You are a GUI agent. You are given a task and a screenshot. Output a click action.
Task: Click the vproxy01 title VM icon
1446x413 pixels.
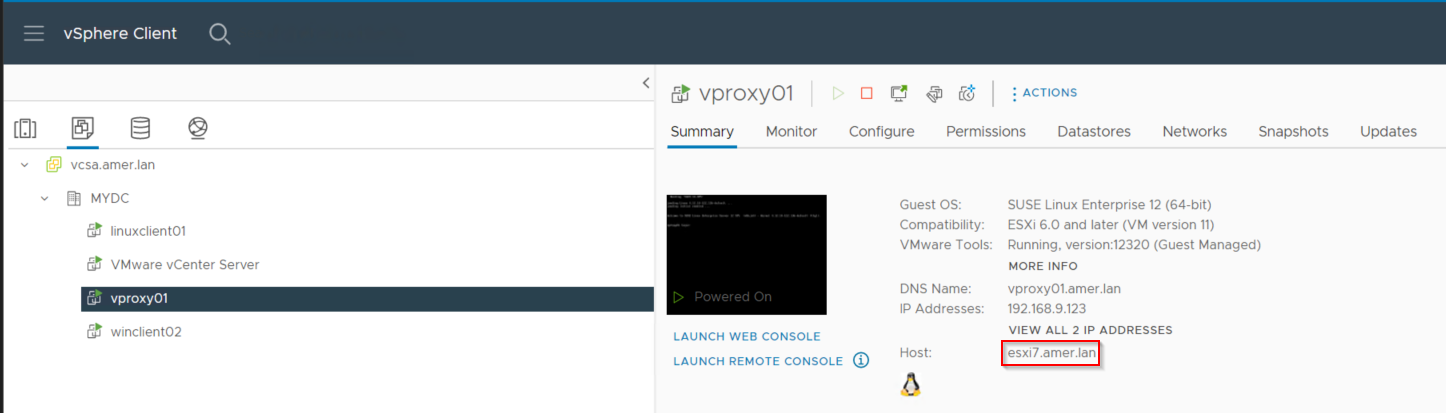click(681, 94)
